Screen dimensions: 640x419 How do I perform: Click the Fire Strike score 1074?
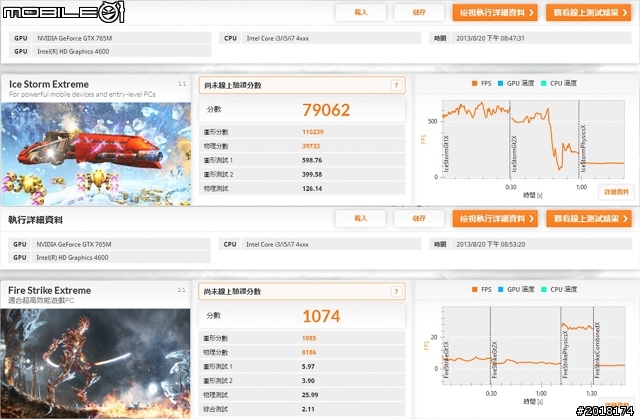point(321,316)
